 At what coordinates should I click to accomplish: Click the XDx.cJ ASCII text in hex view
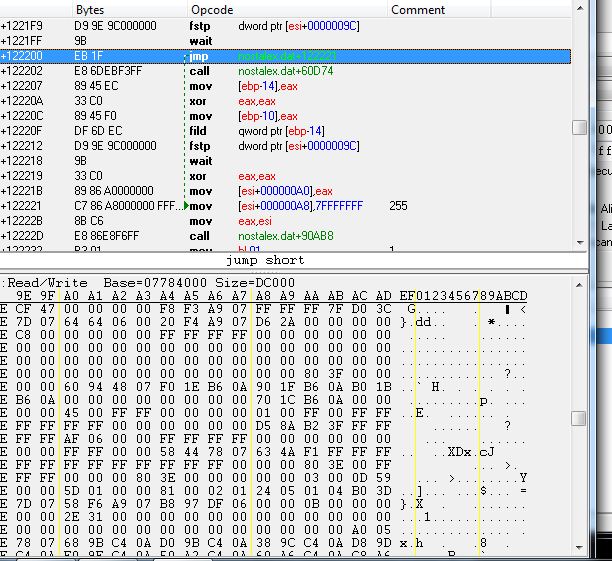click(469, 451)
